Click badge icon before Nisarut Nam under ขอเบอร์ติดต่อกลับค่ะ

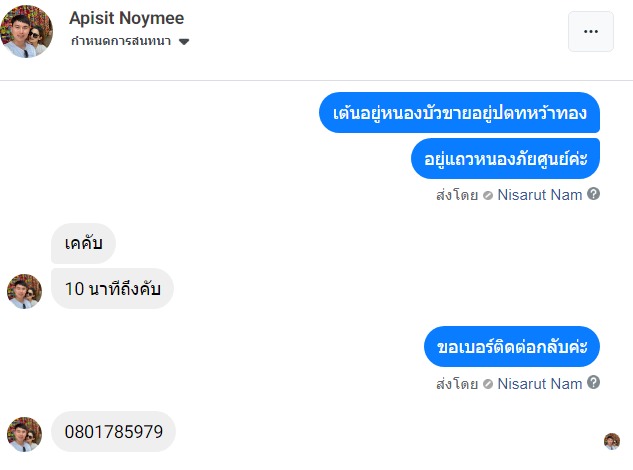pyautogui.click(x=488, y=384)
